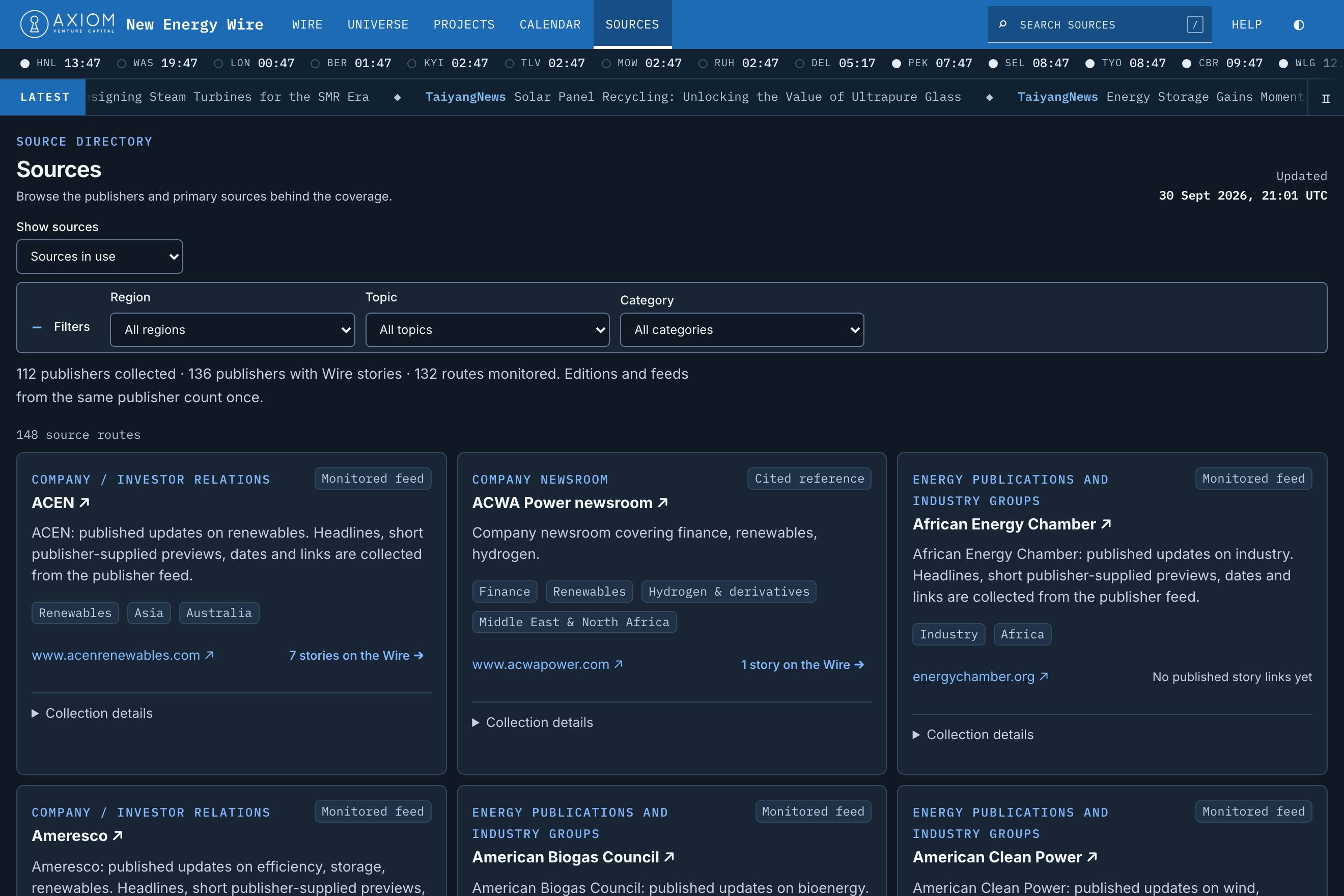Click the HNL 13:47 world clock

(61, 64)
